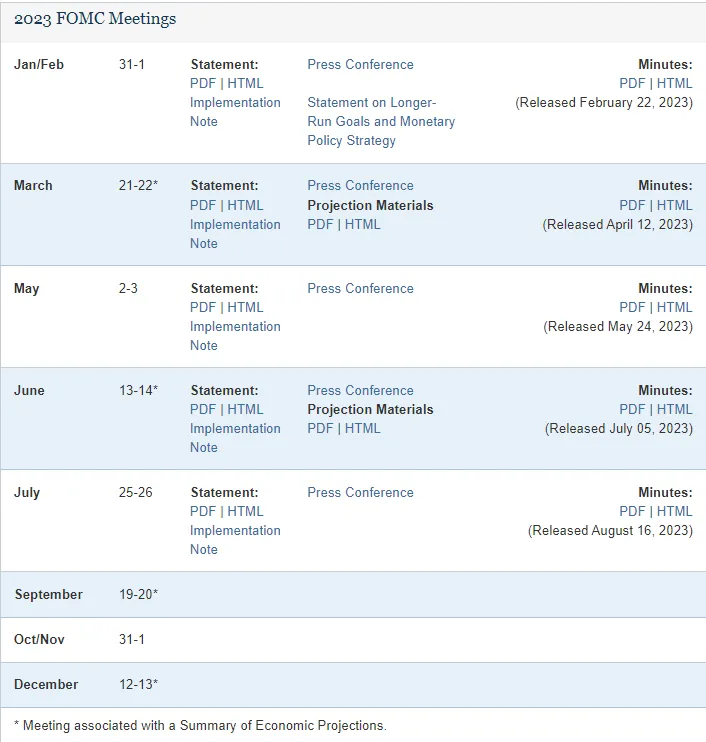Open the Jan/Feb statement PDF link
The height and width of the screenshot is (742, 706).
coord(203,83)
